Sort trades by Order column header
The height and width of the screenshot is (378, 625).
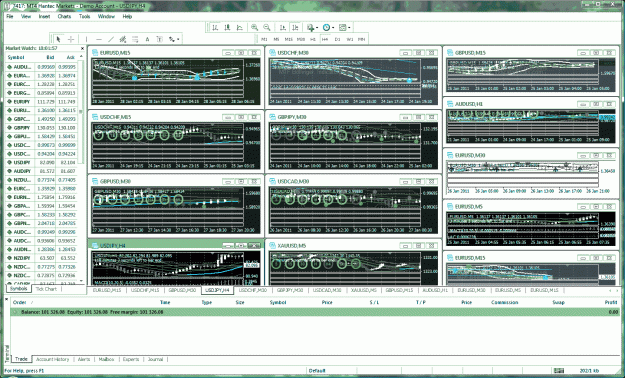(x=20, y=302)
